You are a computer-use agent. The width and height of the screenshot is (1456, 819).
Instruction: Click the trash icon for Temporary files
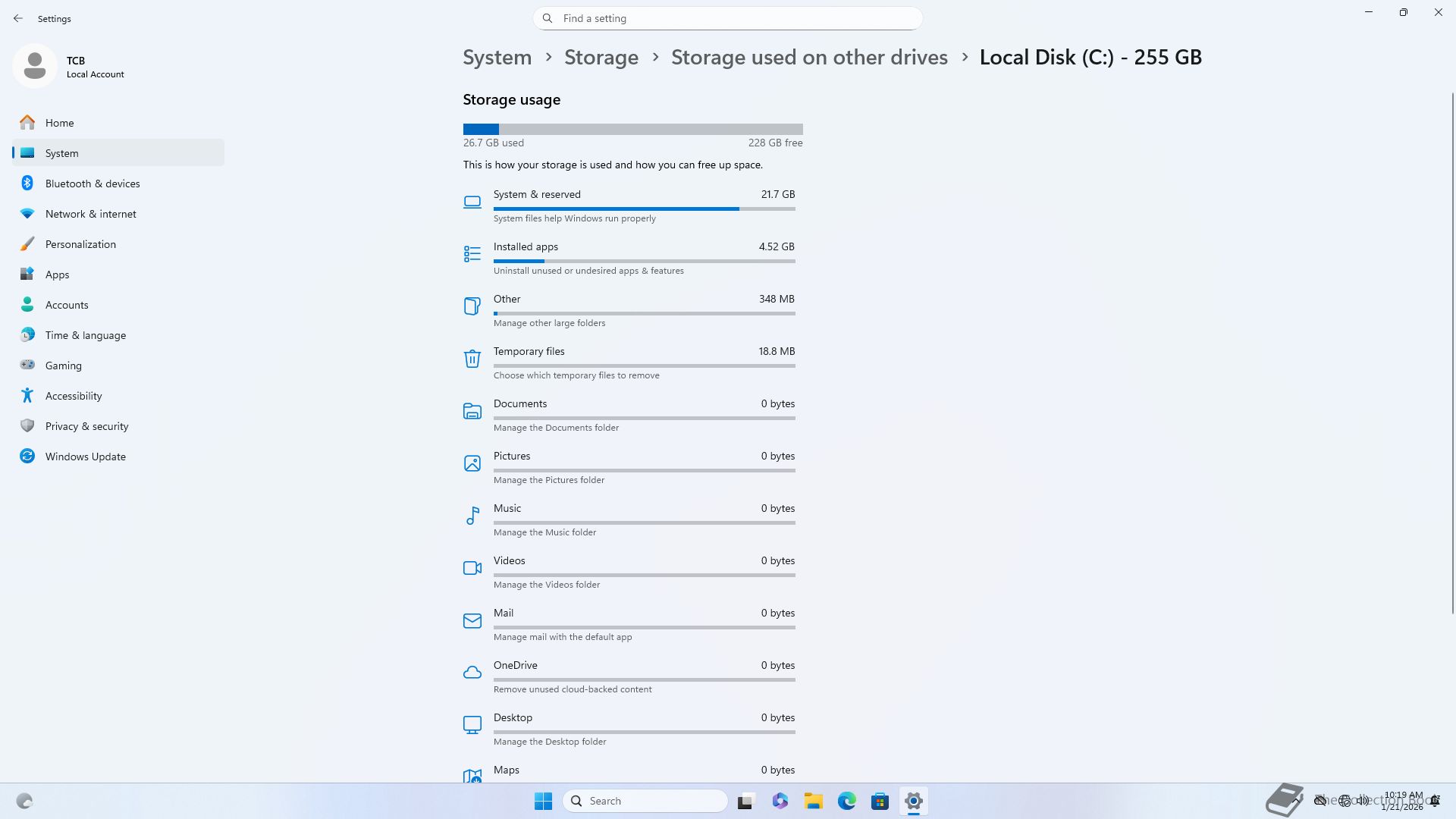(x=472, y=359)
